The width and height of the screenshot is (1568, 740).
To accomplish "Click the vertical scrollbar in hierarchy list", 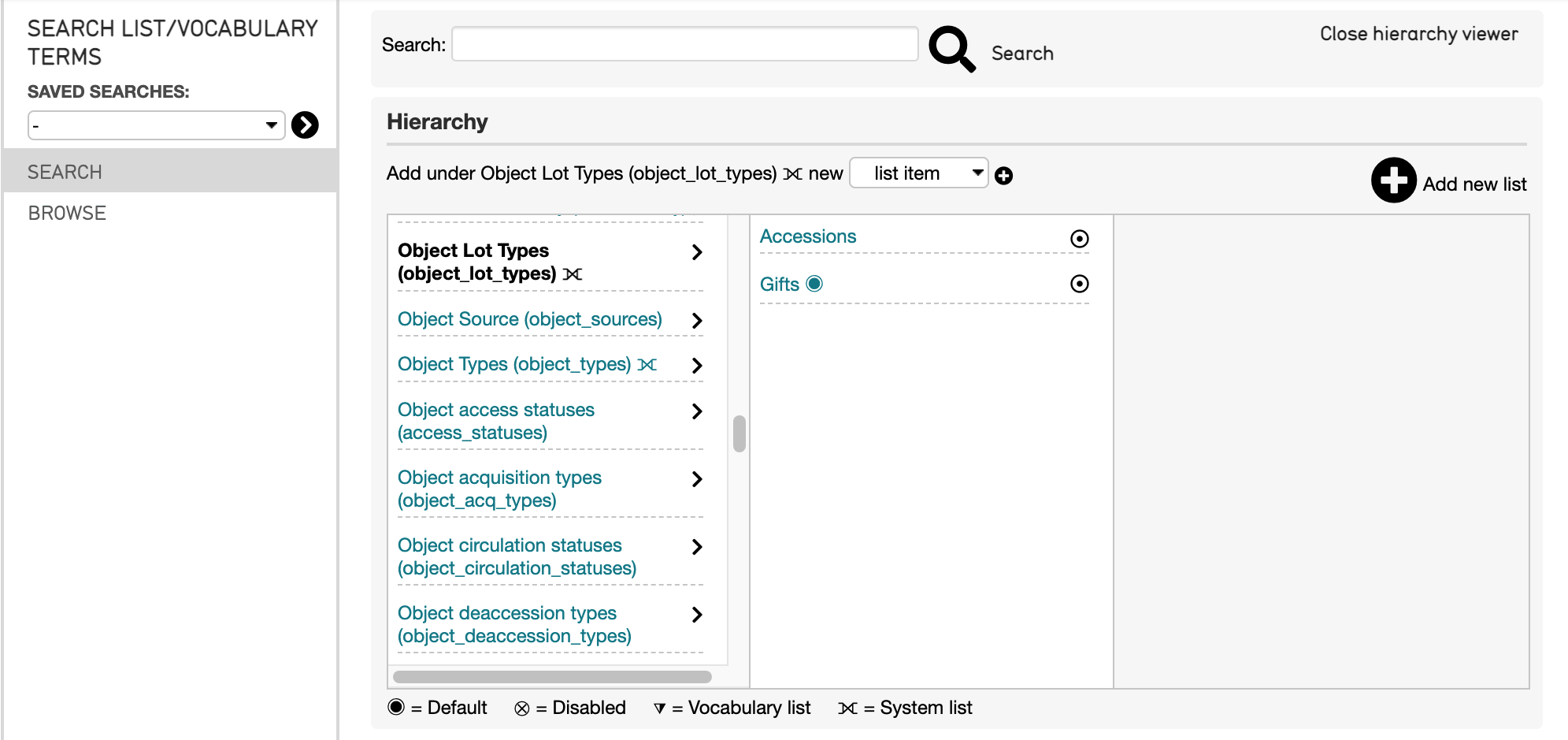I will click(739, 434).
